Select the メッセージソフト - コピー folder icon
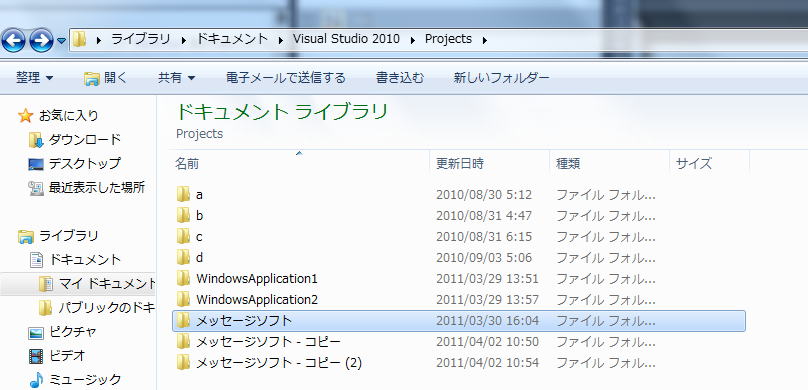This screenshot has width=808, height=390. 183,342
